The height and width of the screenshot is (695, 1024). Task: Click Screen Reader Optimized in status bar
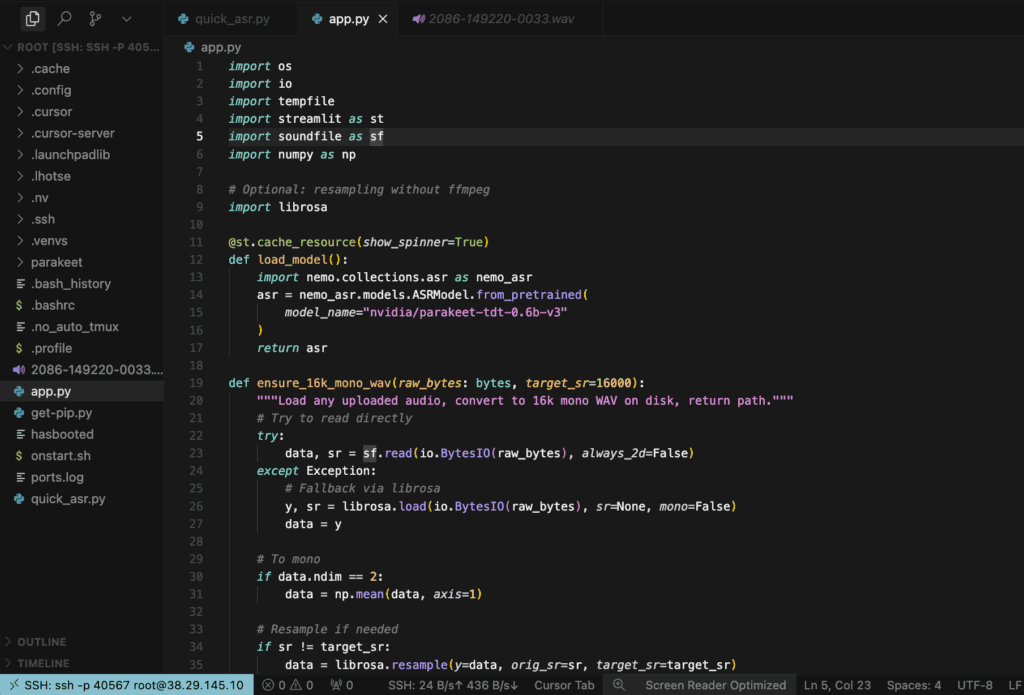[716, 685]
